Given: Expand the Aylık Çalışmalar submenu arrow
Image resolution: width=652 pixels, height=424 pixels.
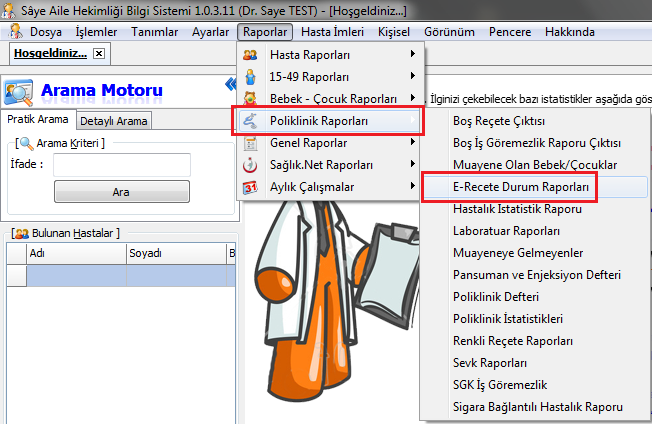Looking at the screenshot, I should pos(412,187).
